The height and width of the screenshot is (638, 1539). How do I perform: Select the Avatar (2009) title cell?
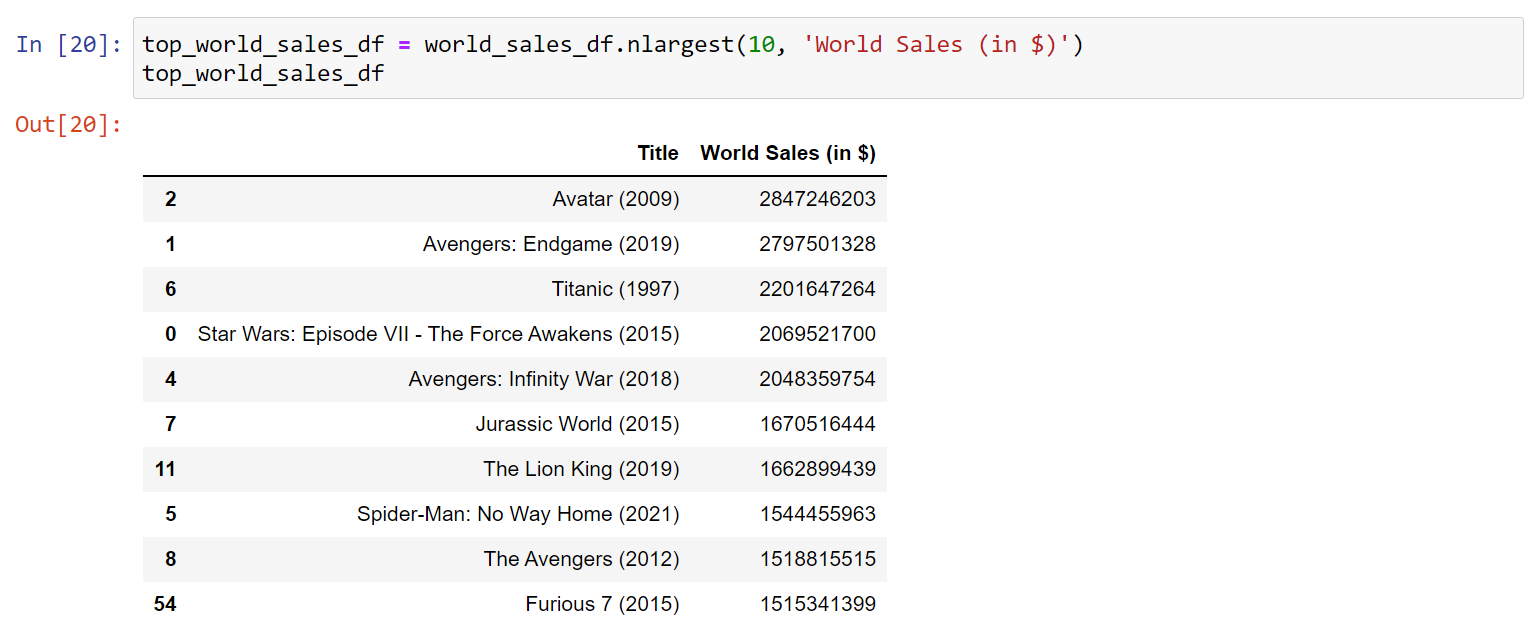coord(615,199)
